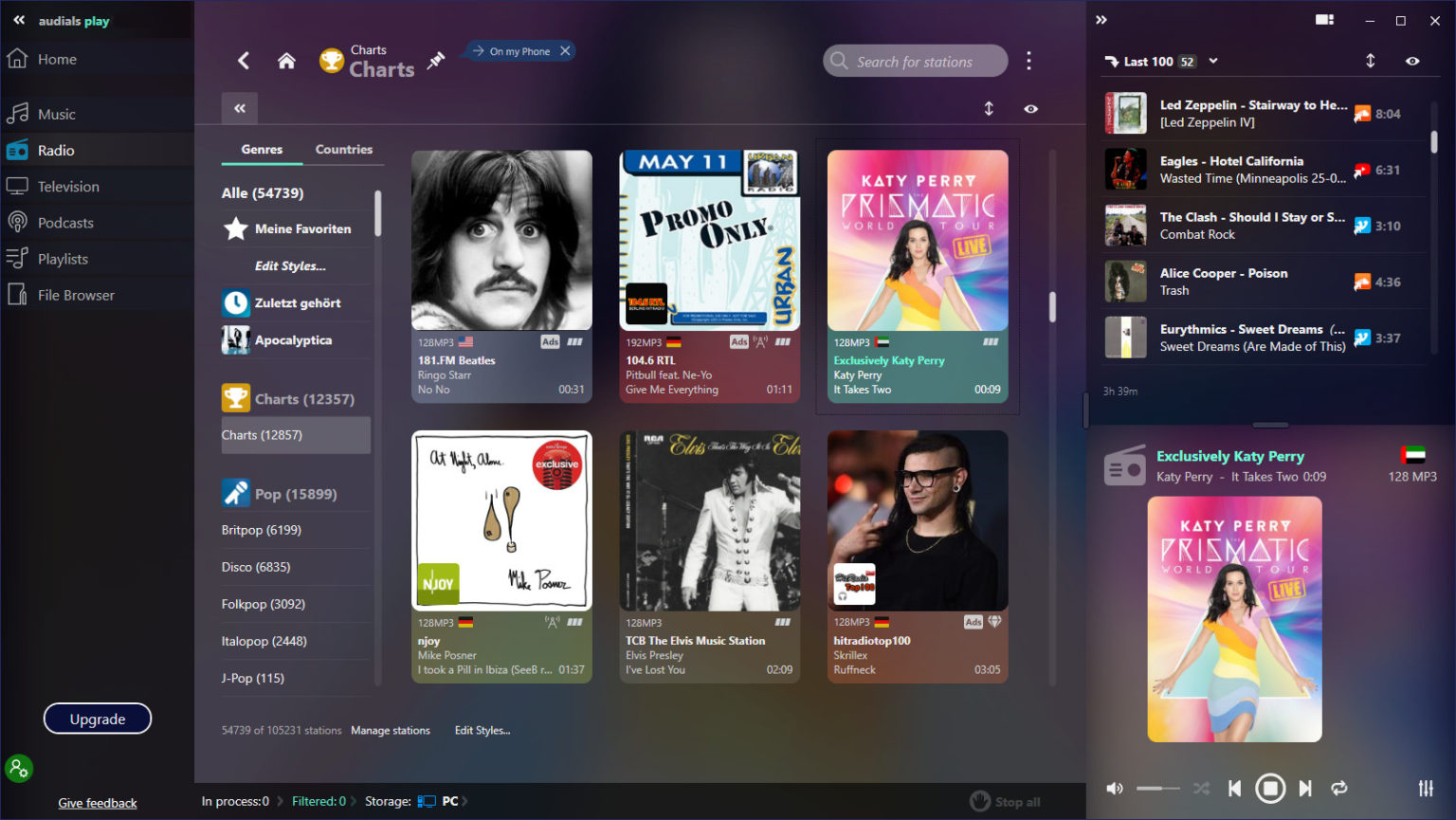Remove the On my Phone filter tag

click(x=566, y=50)
